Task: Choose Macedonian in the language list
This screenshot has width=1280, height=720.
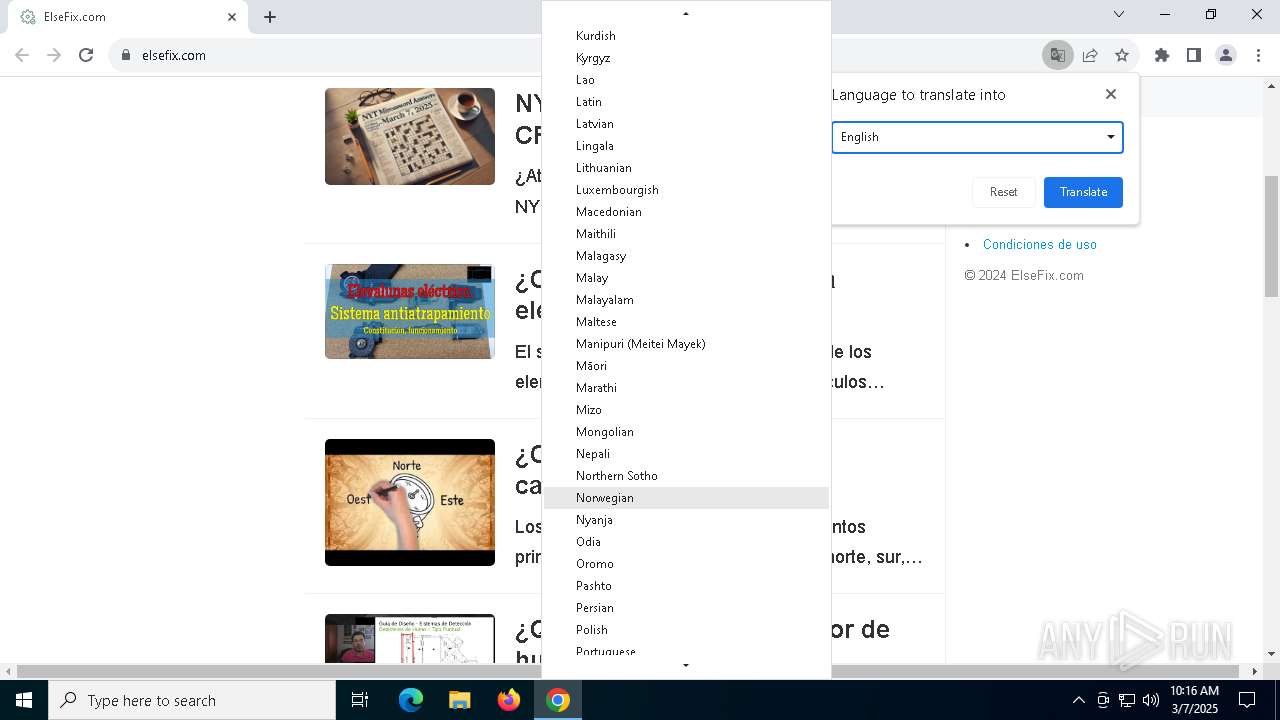Action: click(686, 212)
